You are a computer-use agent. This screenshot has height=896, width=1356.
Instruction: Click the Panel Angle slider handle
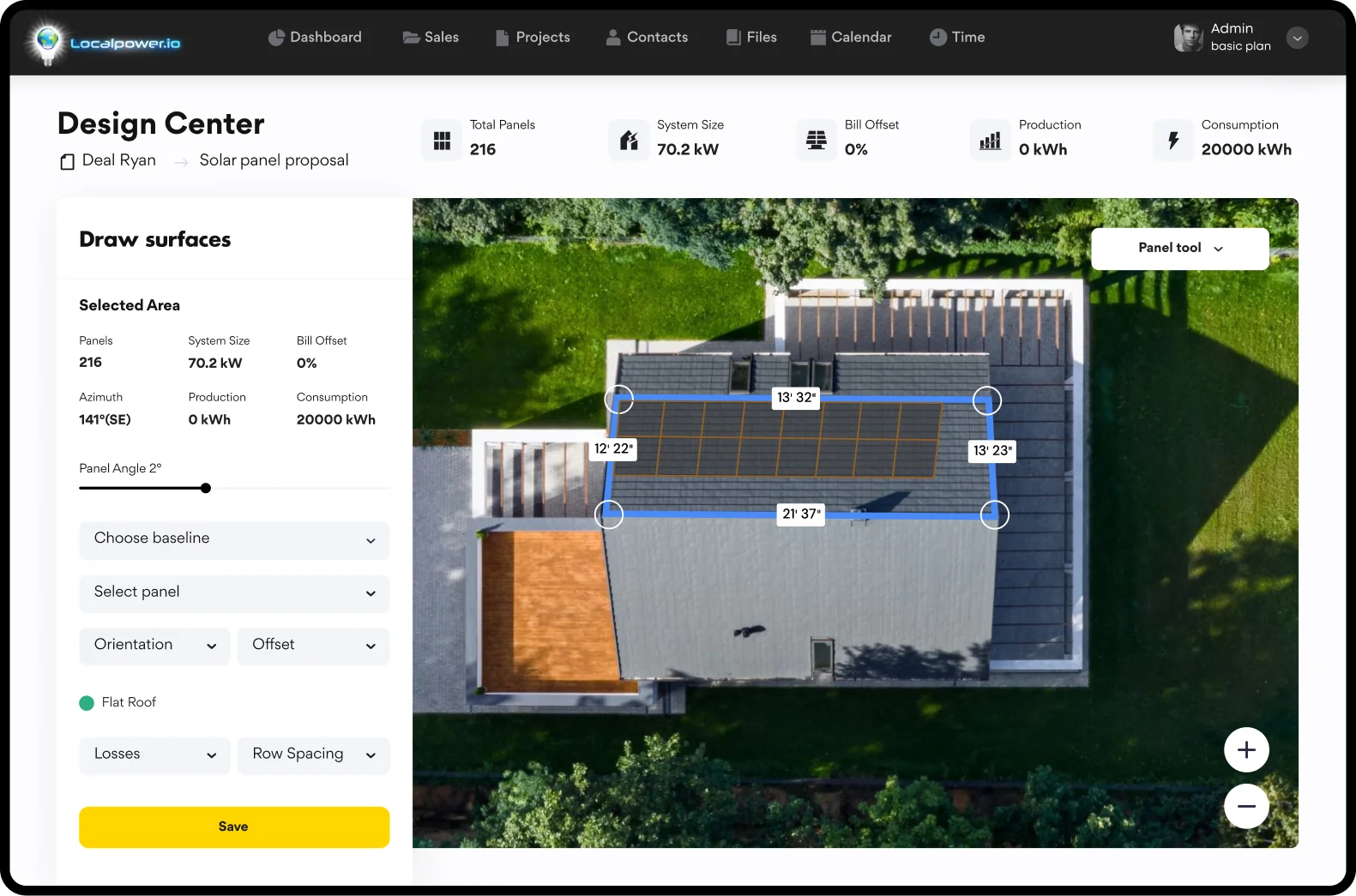pyautogui.click(x=206, y=489)
